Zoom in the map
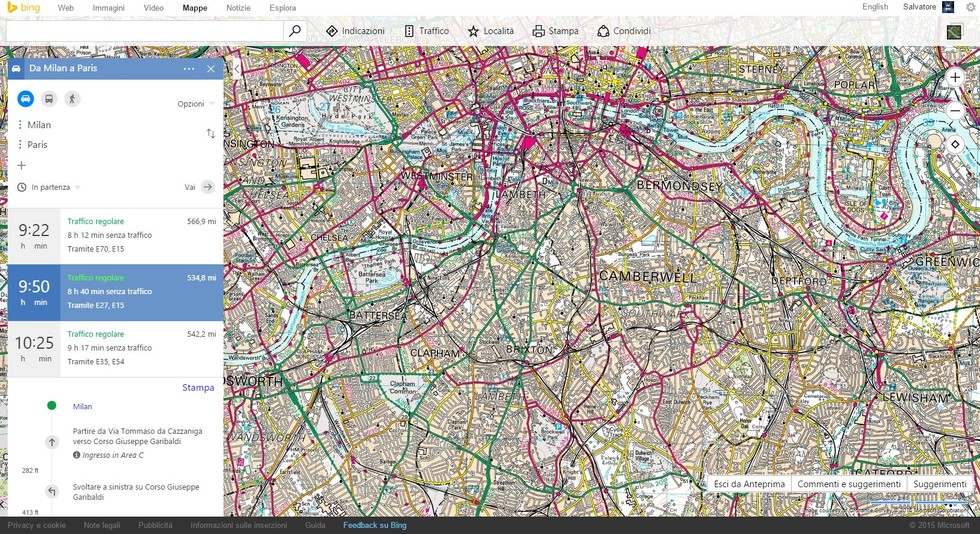 point(955,78)
